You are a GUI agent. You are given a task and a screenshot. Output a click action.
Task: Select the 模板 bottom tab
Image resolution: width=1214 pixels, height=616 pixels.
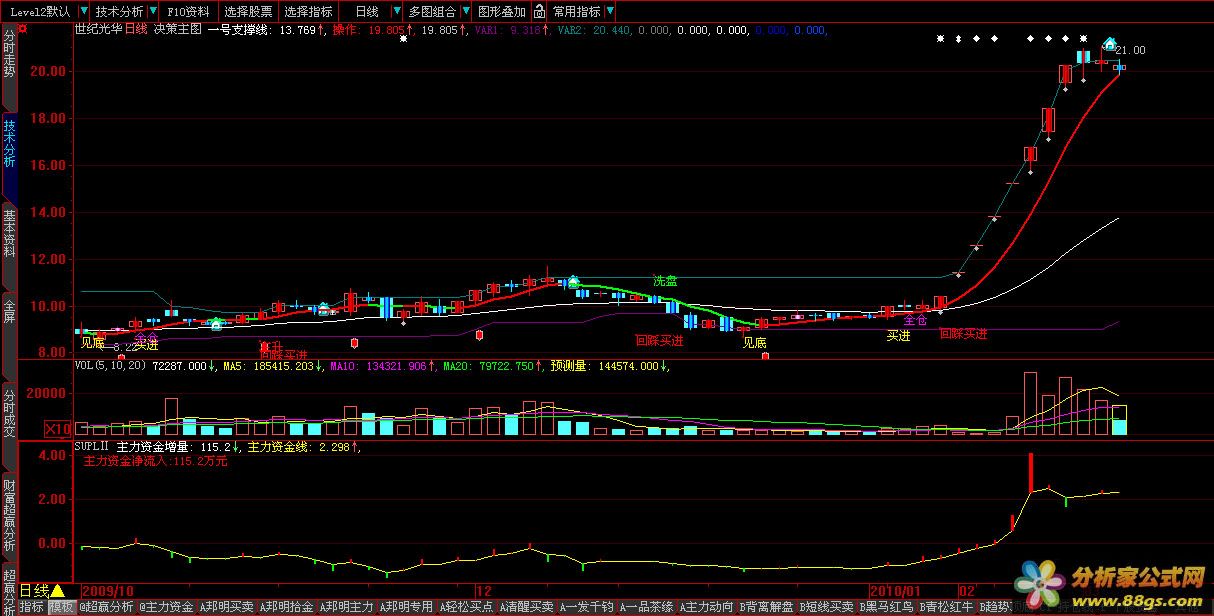(61, 607)
